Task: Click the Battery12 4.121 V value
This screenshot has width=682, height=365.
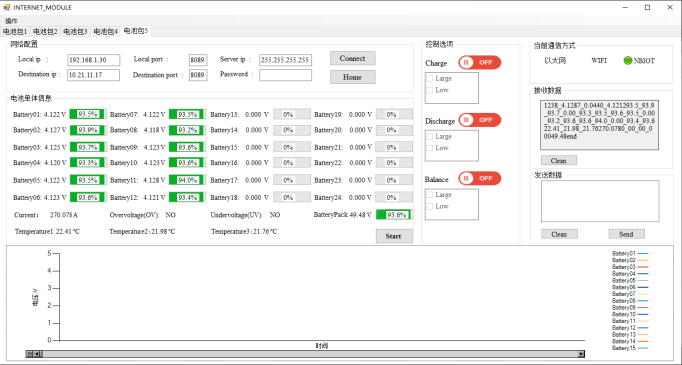Action: pos(154,198)
